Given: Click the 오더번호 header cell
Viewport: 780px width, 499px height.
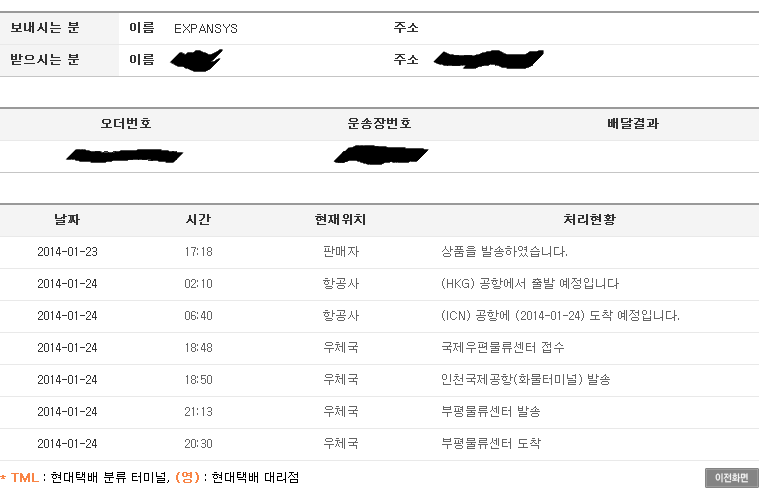Looking at the screenshot, I should point(126,124).
